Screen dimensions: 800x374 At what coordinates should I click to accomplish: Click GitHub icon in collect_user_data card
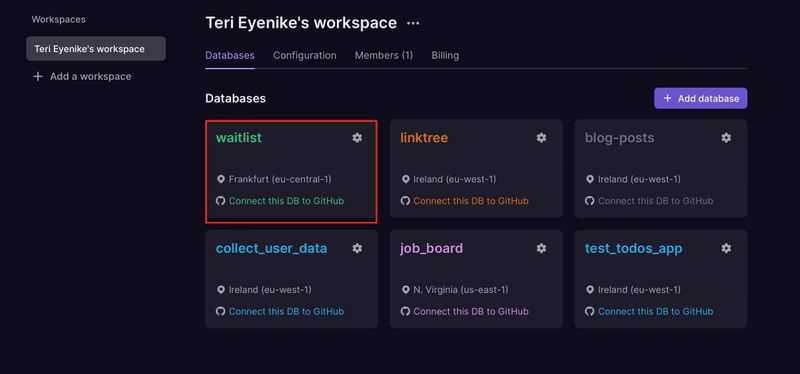[x=220, y=311]
